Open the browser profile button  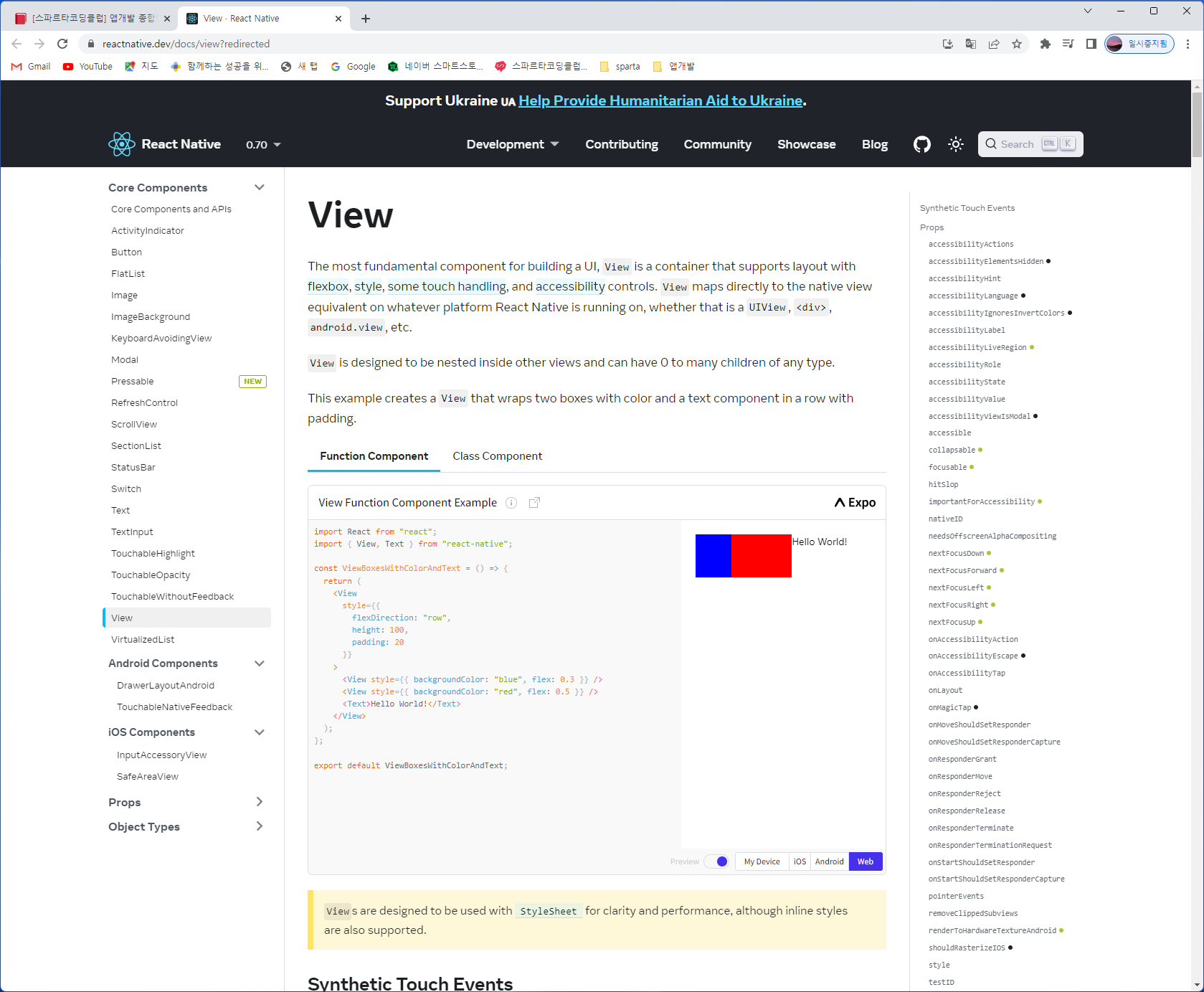pyautogui.click(x=1139, y=44)
